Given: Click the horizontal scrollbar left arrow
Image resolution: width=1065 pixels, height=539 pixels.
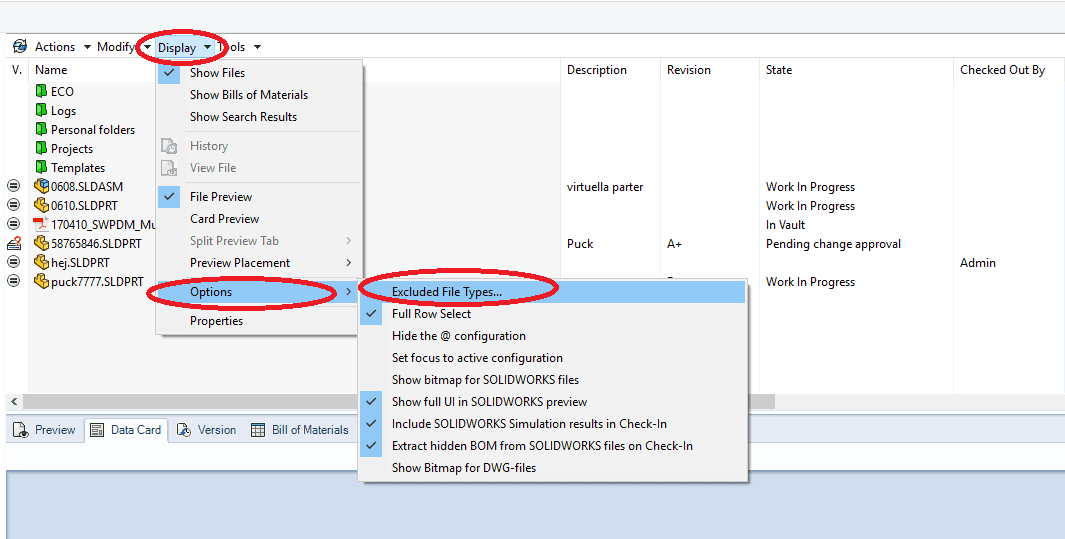Looking at the screenshot, I should pos(14,401).
